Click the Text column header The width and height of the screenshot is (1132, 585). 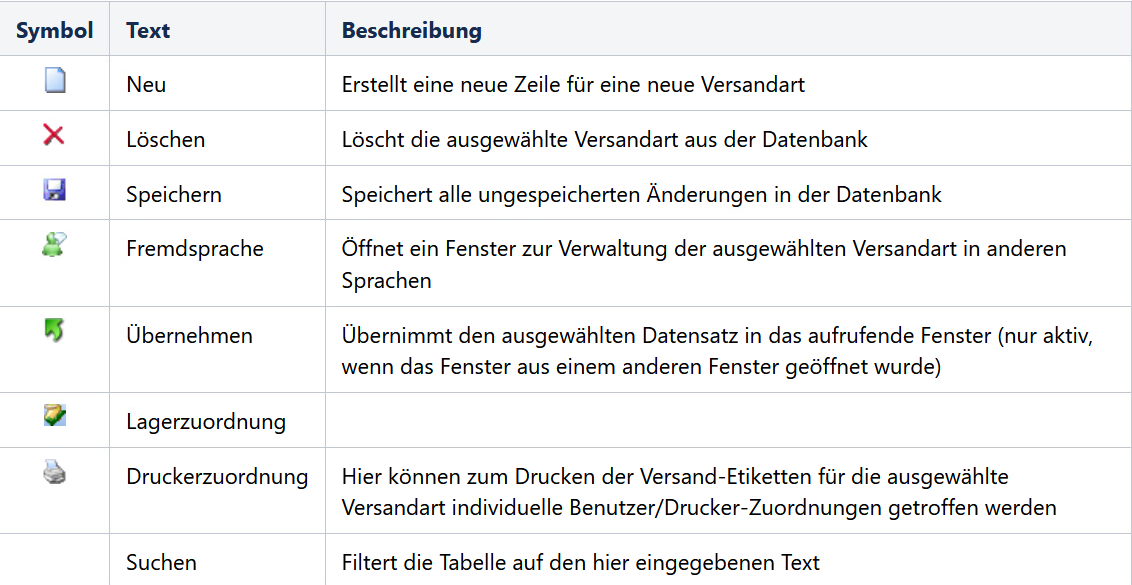coord(148,30)
